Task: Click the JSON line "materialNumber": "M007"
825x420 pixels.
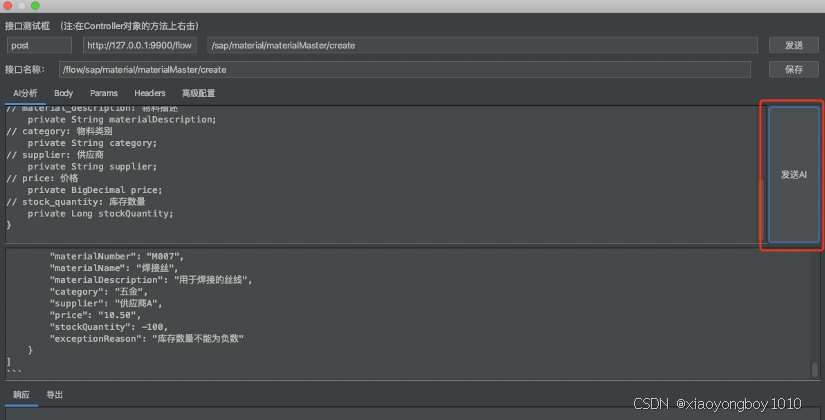Action: coord(117,256)
